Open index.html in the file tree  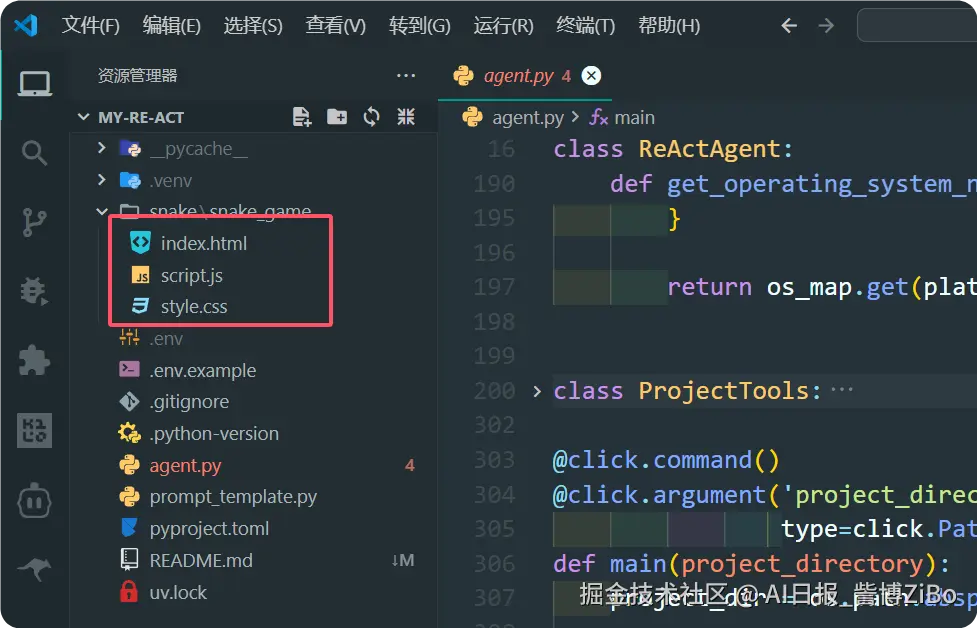tap(204, 243)
